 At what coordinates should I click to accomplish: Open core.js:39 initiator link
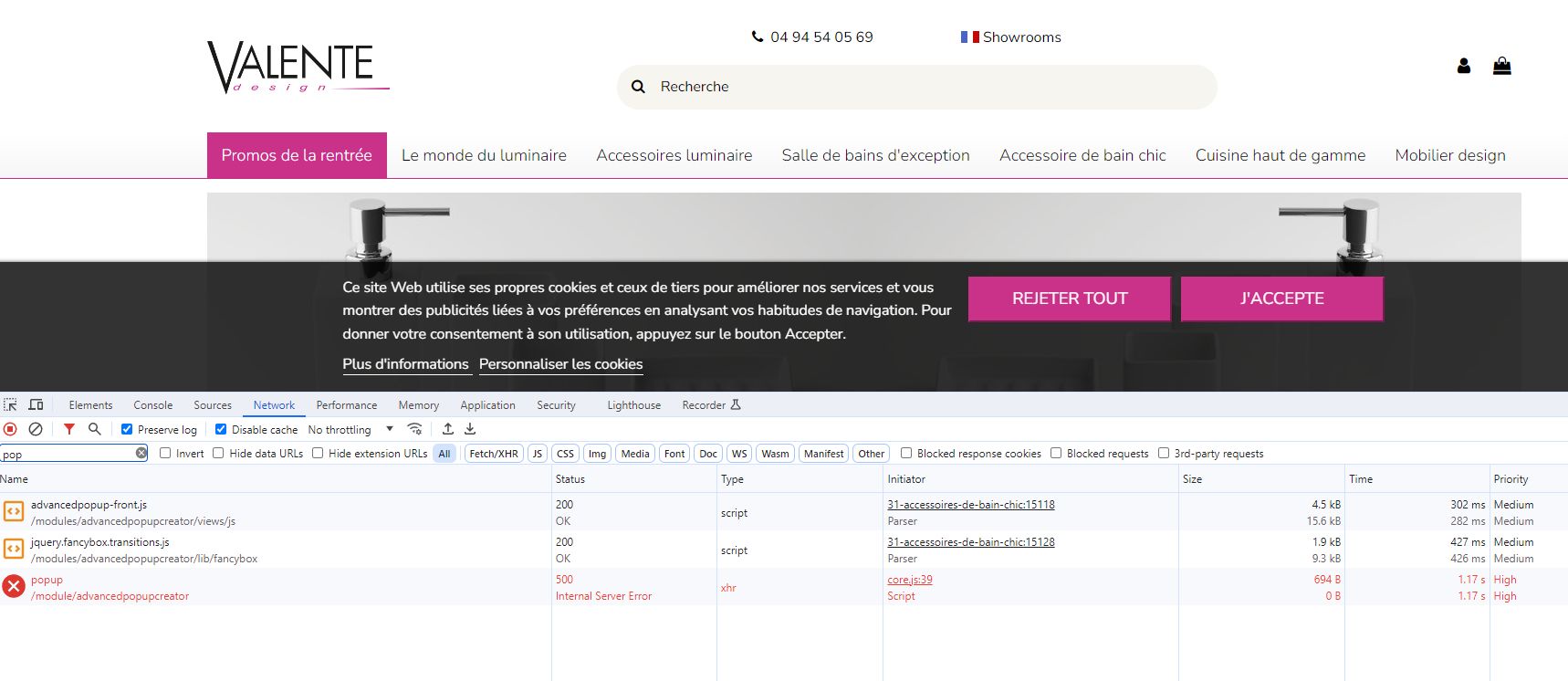click(x=910, y=580)
